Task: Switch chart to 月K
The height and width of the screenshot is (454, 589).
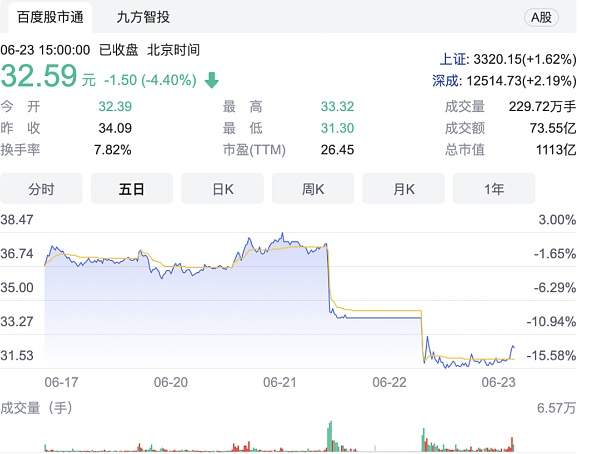Action: 404,189
